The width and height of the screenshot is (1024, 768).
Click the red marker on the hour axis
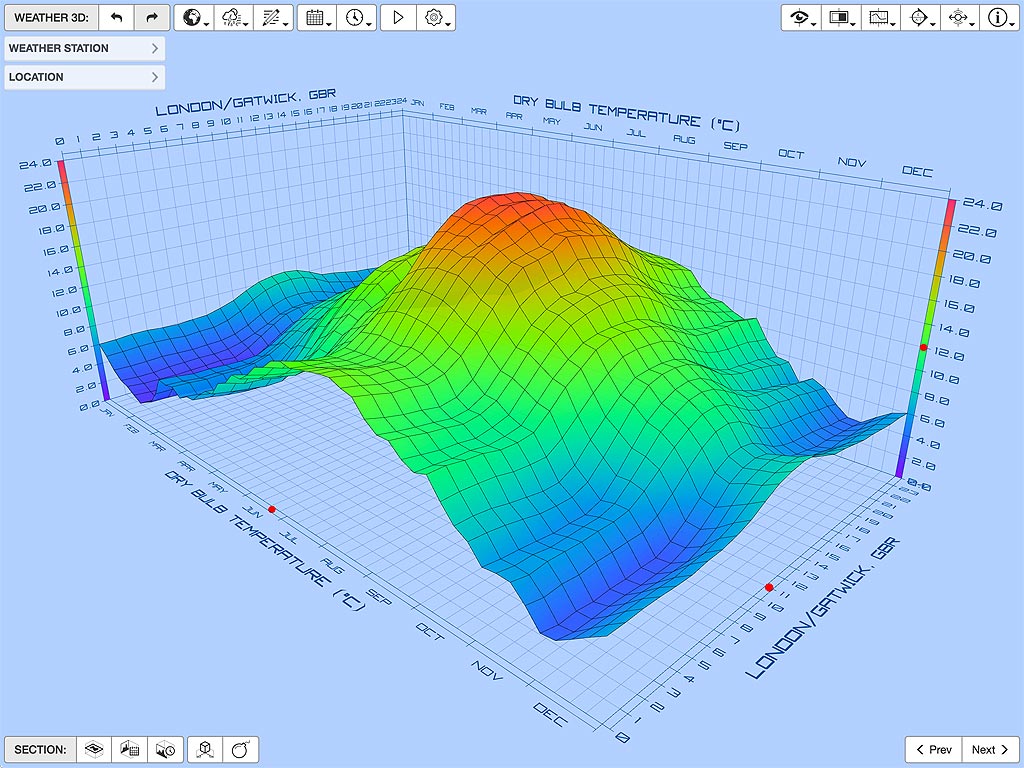point(769,588)
